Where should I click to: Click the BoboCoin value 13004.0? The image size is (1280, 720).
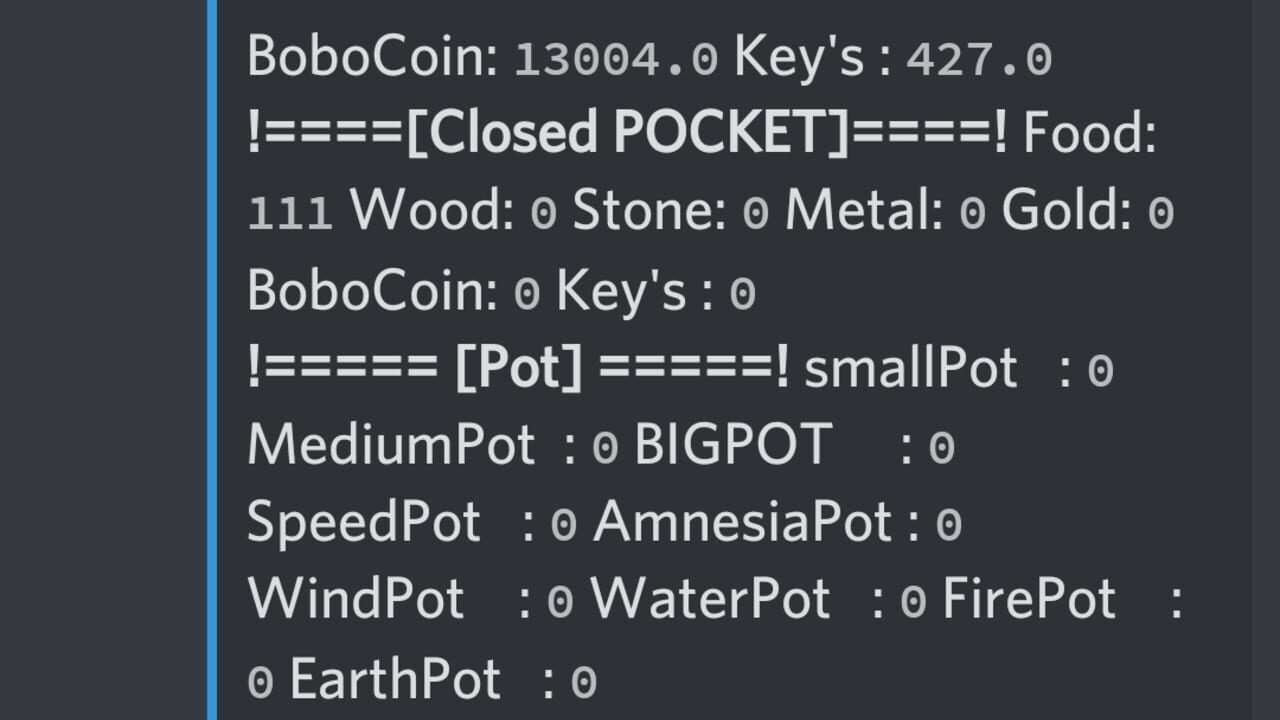pyautogui.click(x=616, y=60)
